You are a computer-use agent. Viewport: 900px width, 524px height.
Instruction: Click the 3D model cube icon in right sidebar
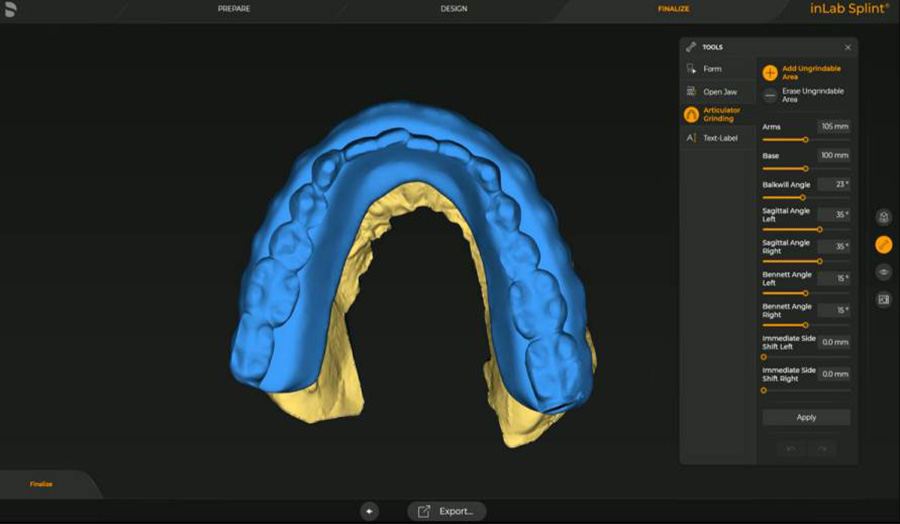click(883, 217)
